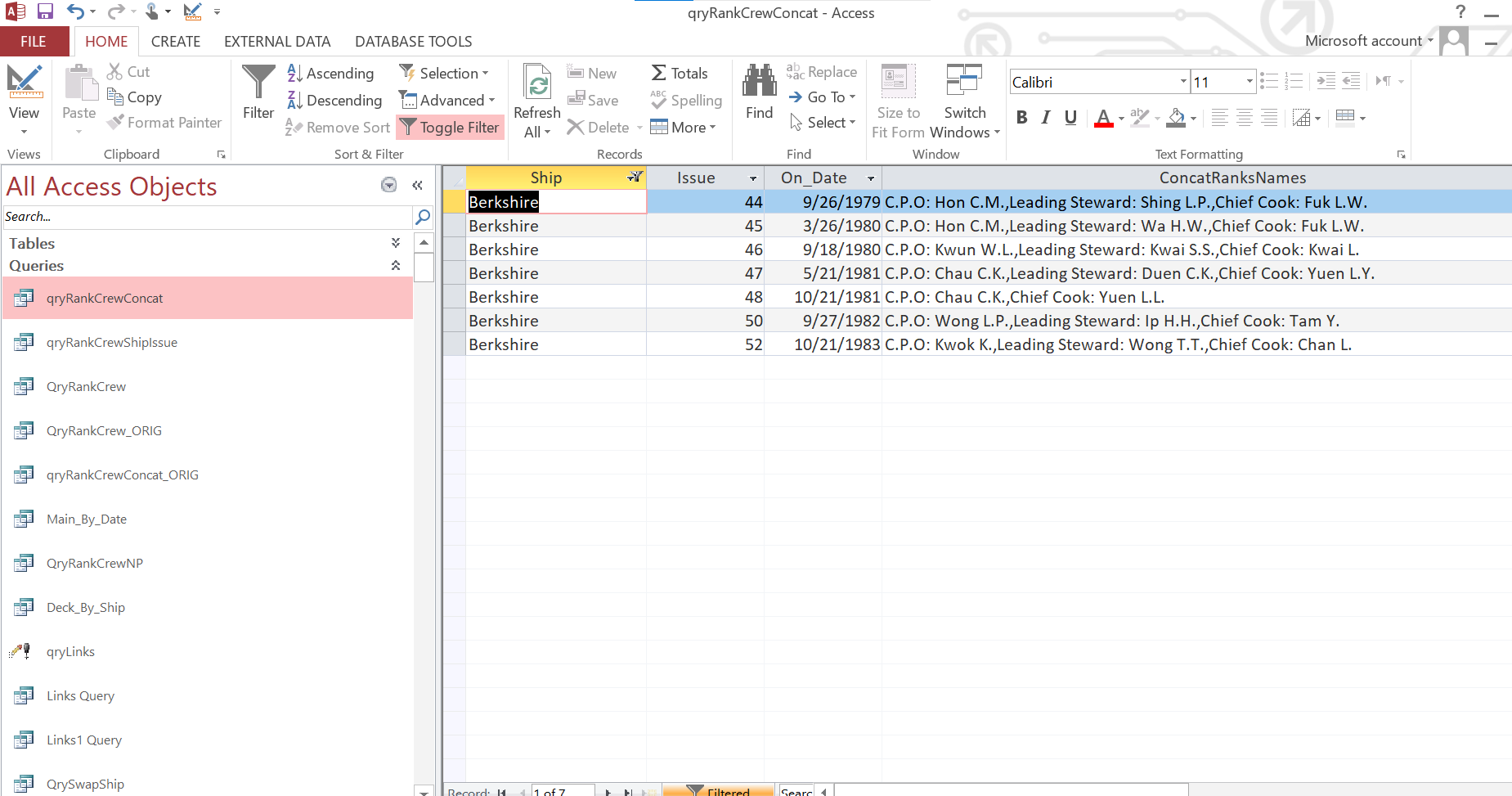Screen dimensions: 1512x796
Task: Click the Delete record X icon
Action: coord(576,127)
